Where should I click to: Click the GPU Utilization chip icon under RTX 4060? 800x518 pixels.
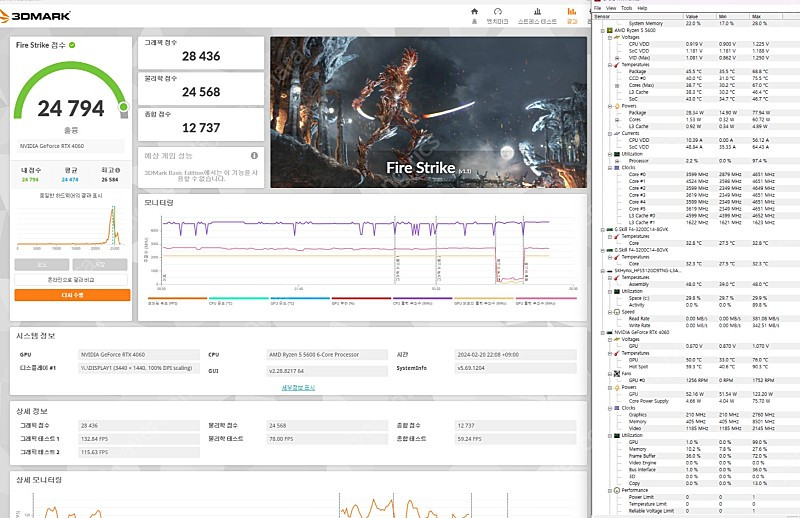pyautogui.click(x=616, y=435)
